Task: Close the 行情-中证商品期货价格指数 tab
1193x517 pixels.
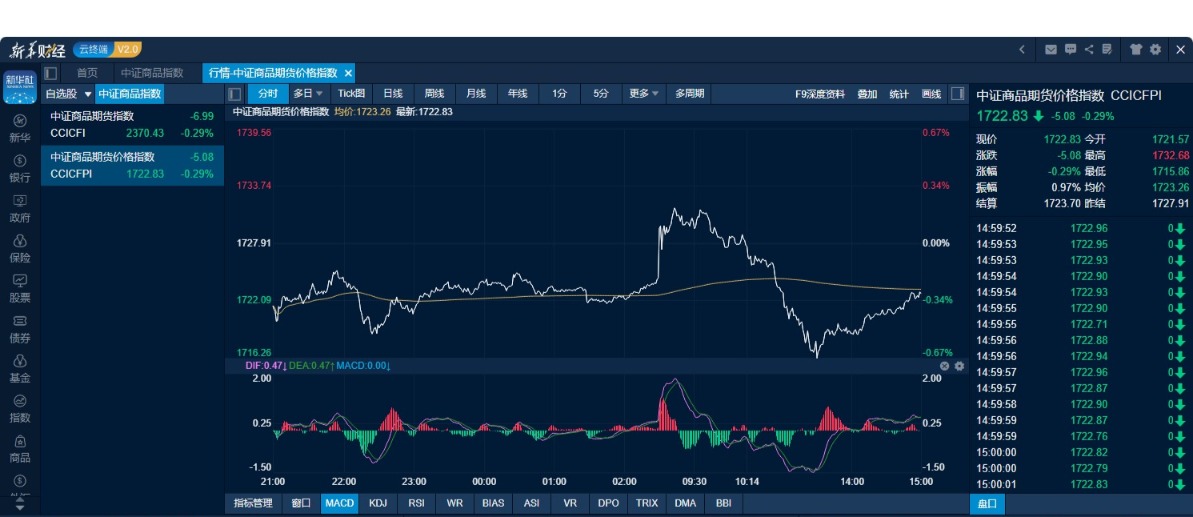Action: click(348, 73)
